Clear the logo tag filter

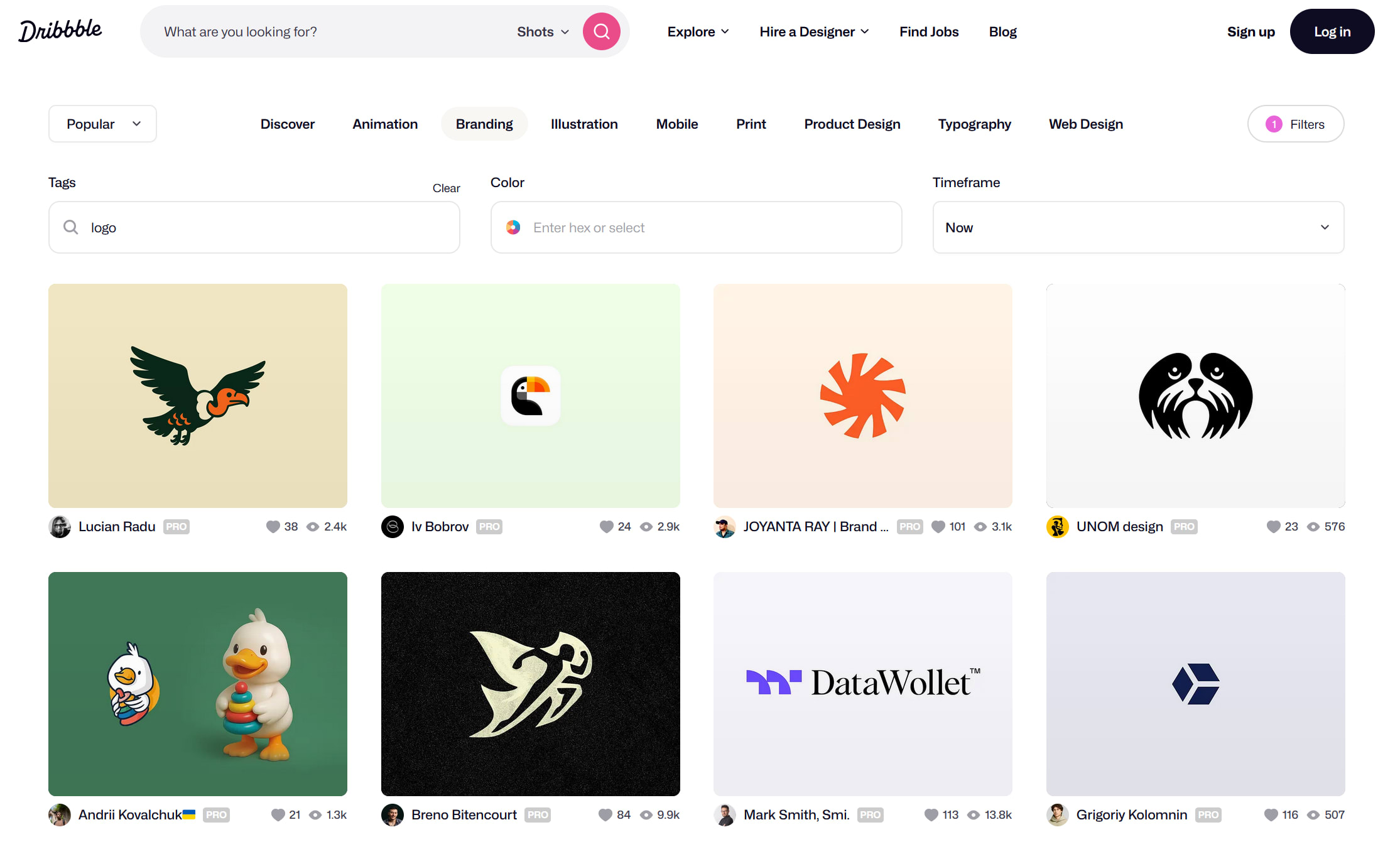point(446,188)
